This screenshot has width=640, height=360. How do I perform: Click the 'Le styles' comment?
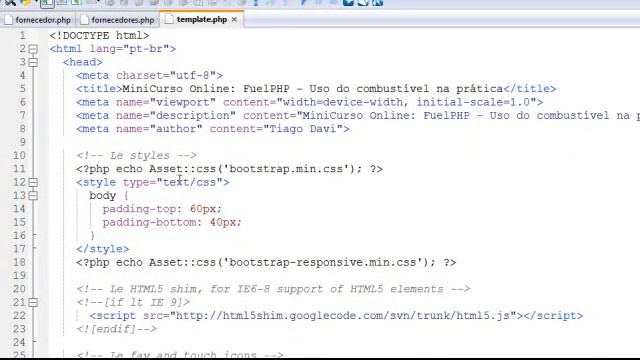click(136, 156)
